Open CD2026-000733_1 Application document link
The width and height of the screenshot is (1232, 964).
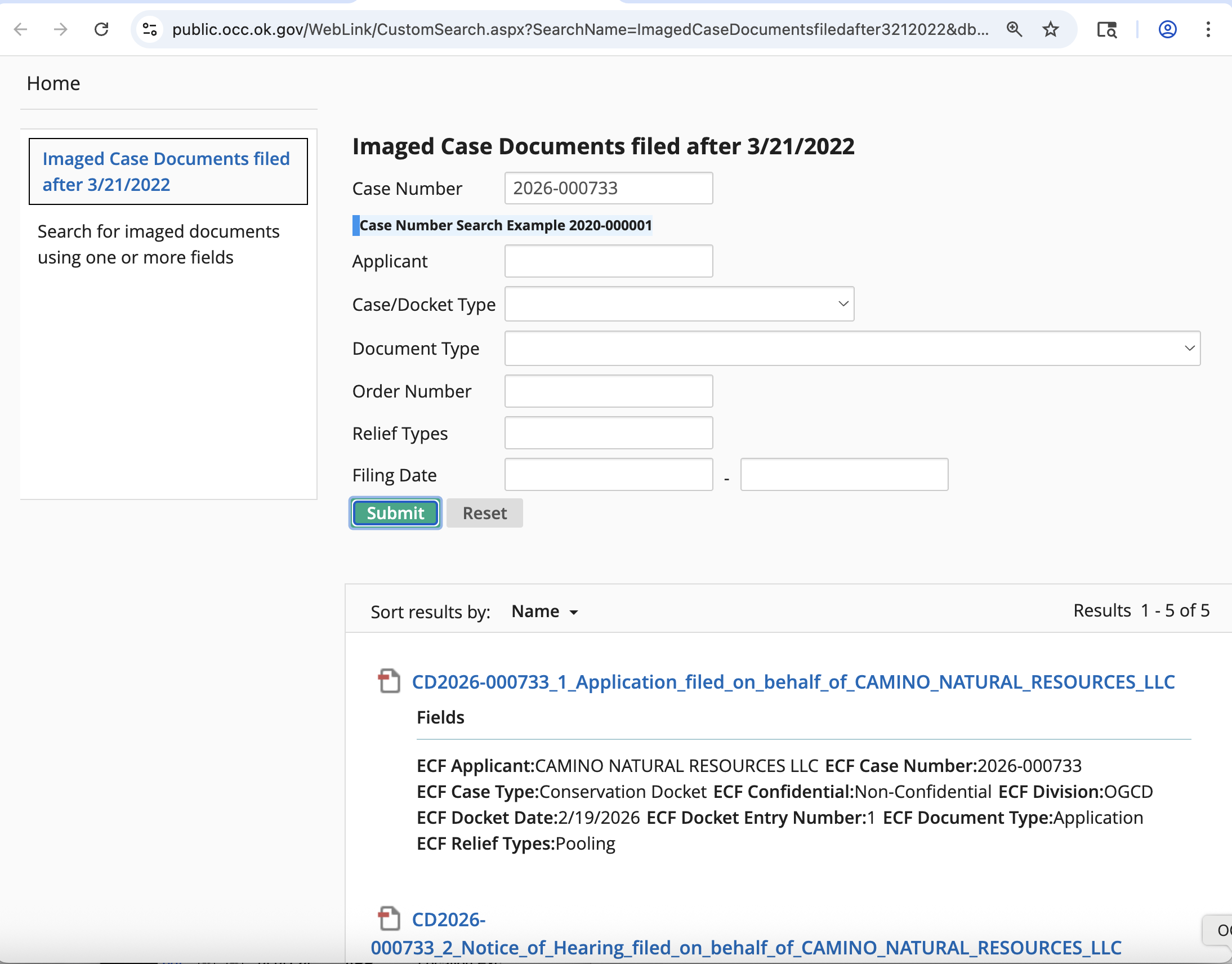(x=793, y=682)
